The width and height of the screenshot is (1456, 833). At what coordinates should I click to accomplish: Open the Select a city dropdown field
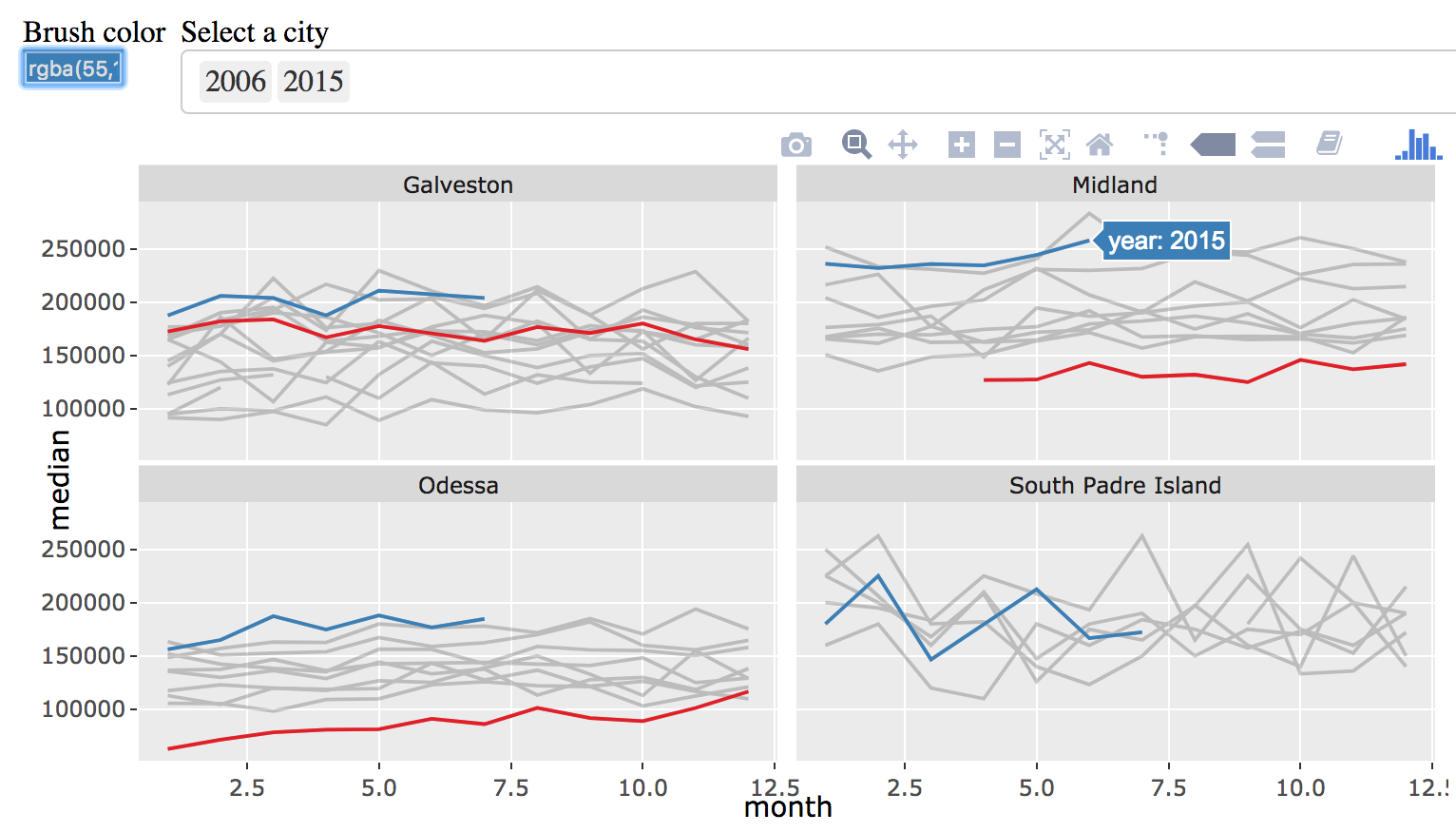855,82
